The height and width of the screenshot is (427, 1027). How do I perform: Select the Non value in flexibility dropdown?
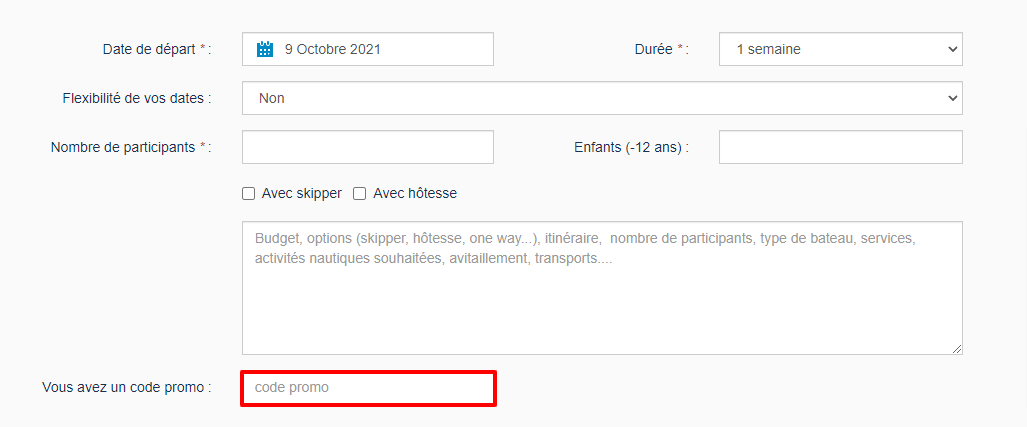pos(272,99)
